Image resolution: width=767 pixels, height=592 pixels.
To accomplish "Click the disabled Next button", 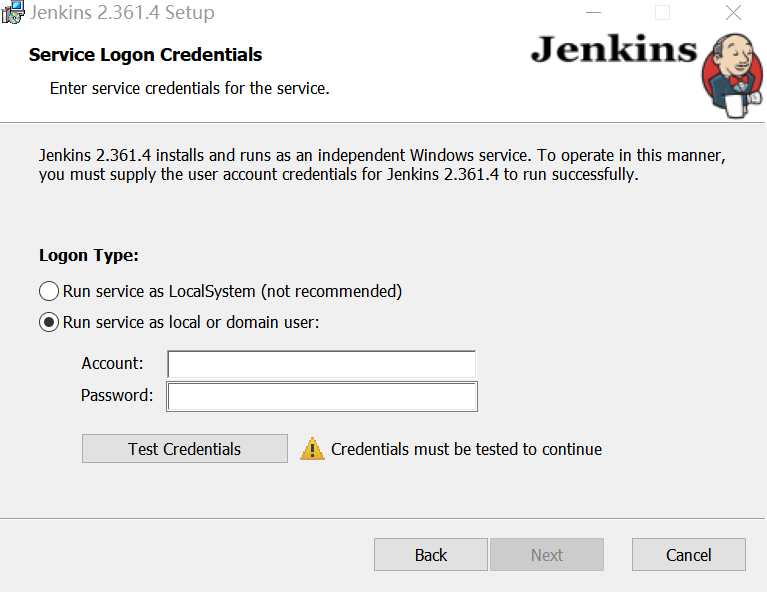I will pyautogui.click(x=547, y=555).
